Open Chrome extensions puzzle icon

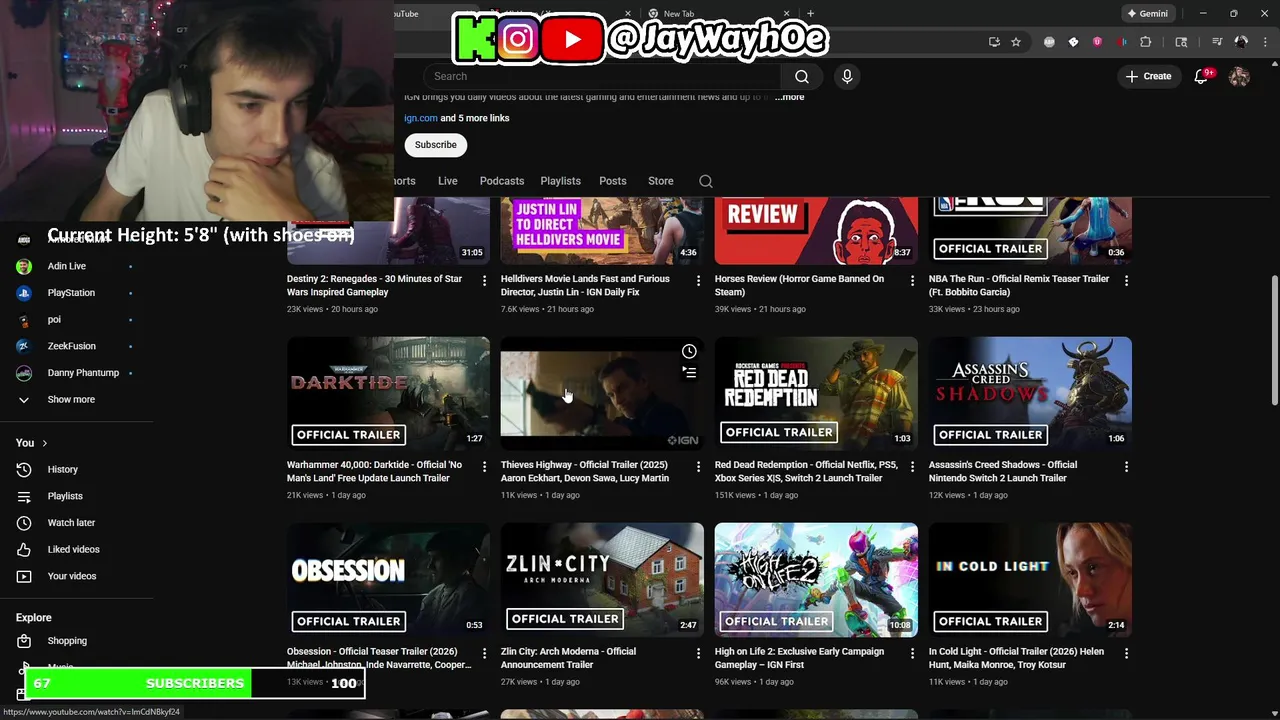(1146, 42)
